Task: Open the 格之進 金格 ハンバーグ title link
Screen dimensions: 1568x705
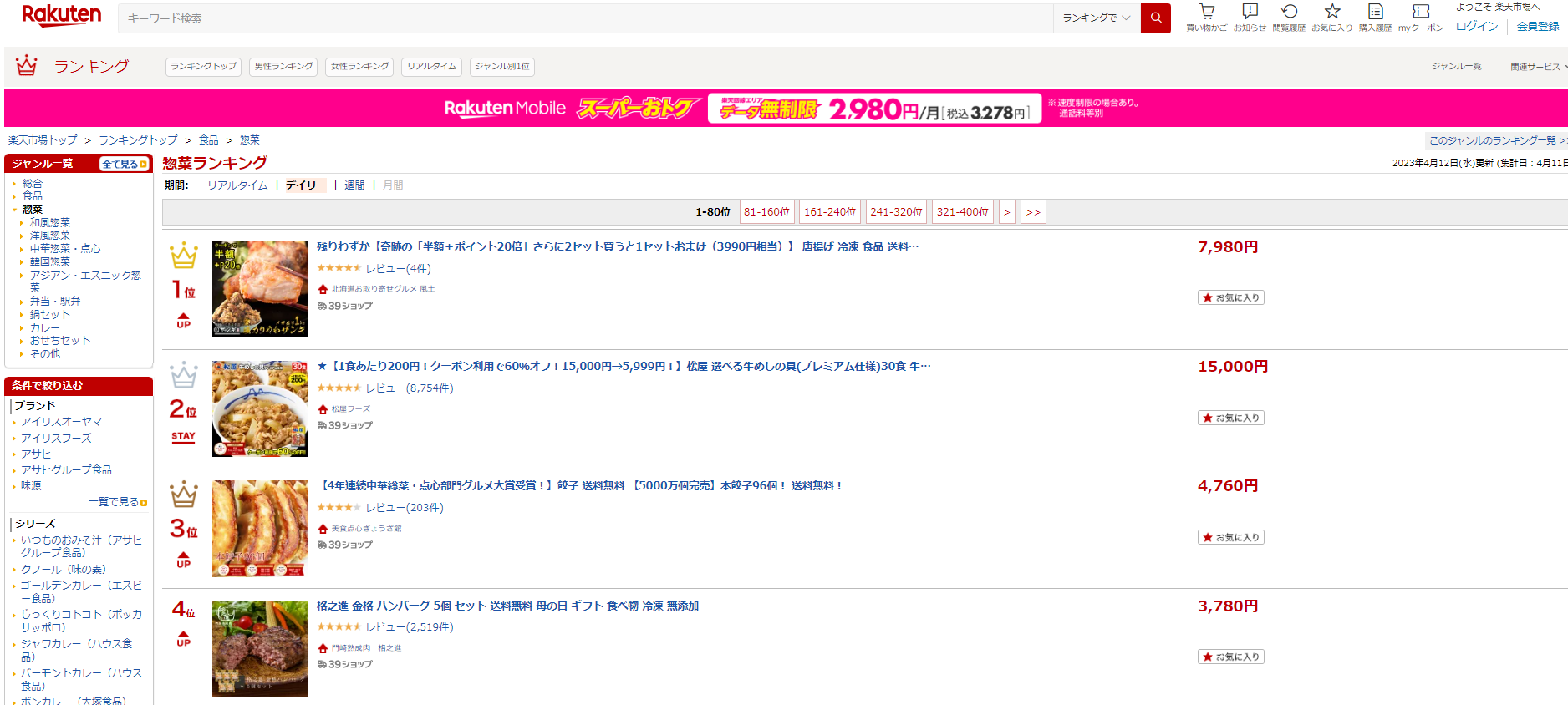Action: pos(507,606)
